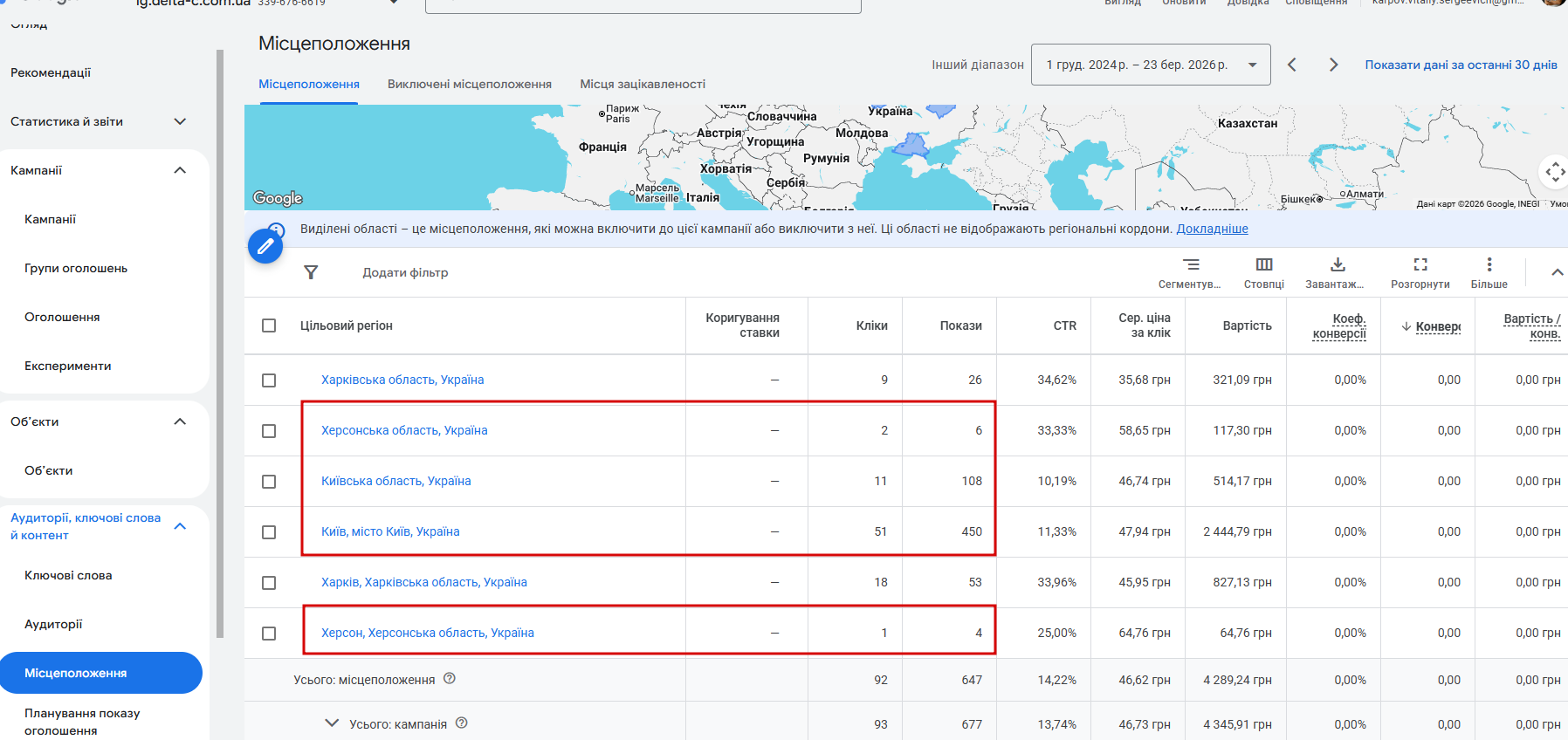1568x740 pixels.
Task: Select checkbox for Київ, місто Київ row
Action: (269, 532)
